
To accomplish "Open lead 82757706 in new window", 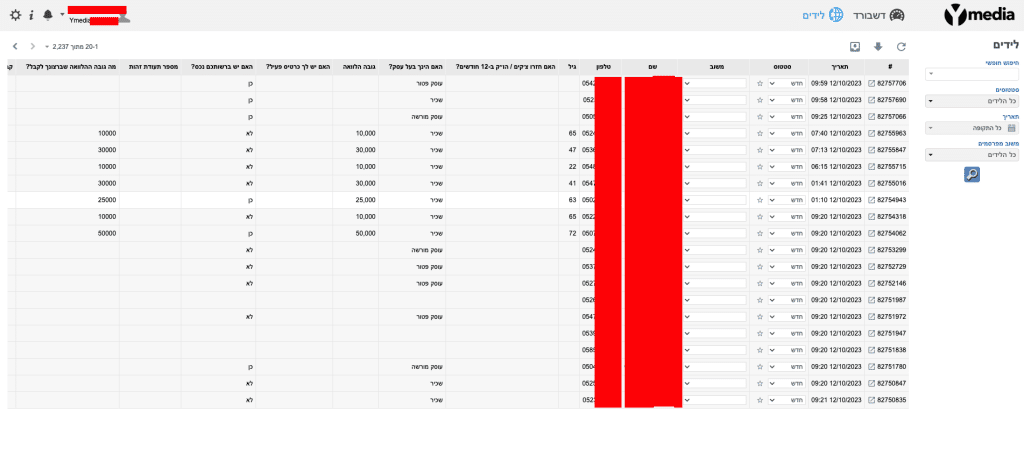I will [x=871, y=84].
